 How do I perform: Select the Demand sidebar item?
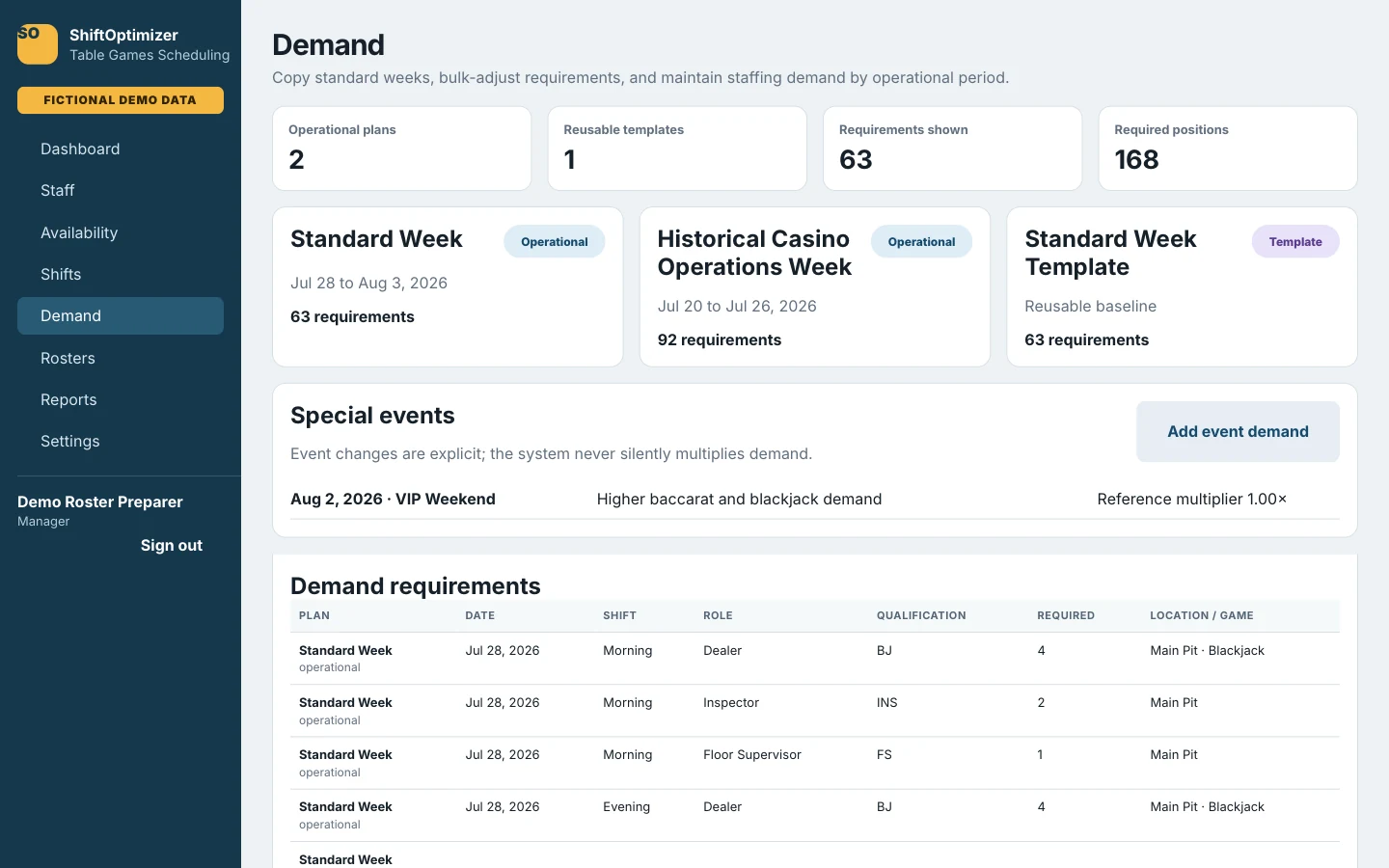click(x=121, y=315)
